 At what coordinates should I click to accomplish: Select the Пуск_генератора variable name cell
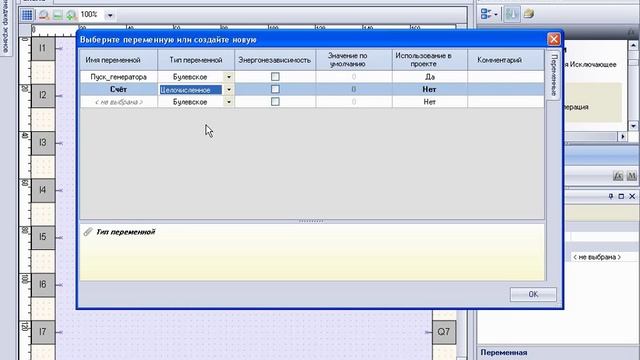(x=118, y=77)
